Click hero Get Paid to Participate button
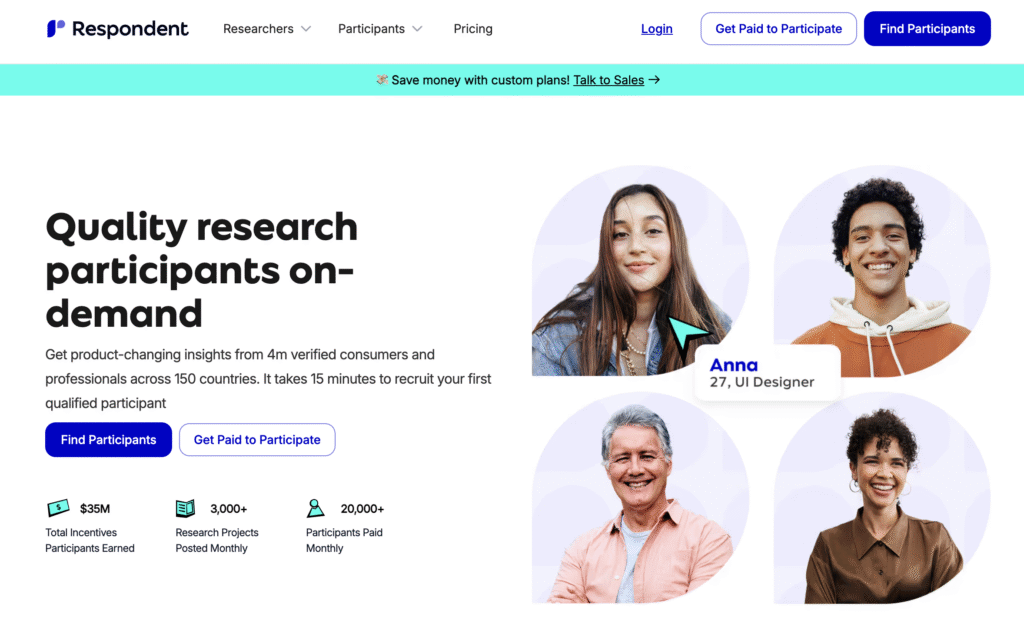 (x=257, y=440)
